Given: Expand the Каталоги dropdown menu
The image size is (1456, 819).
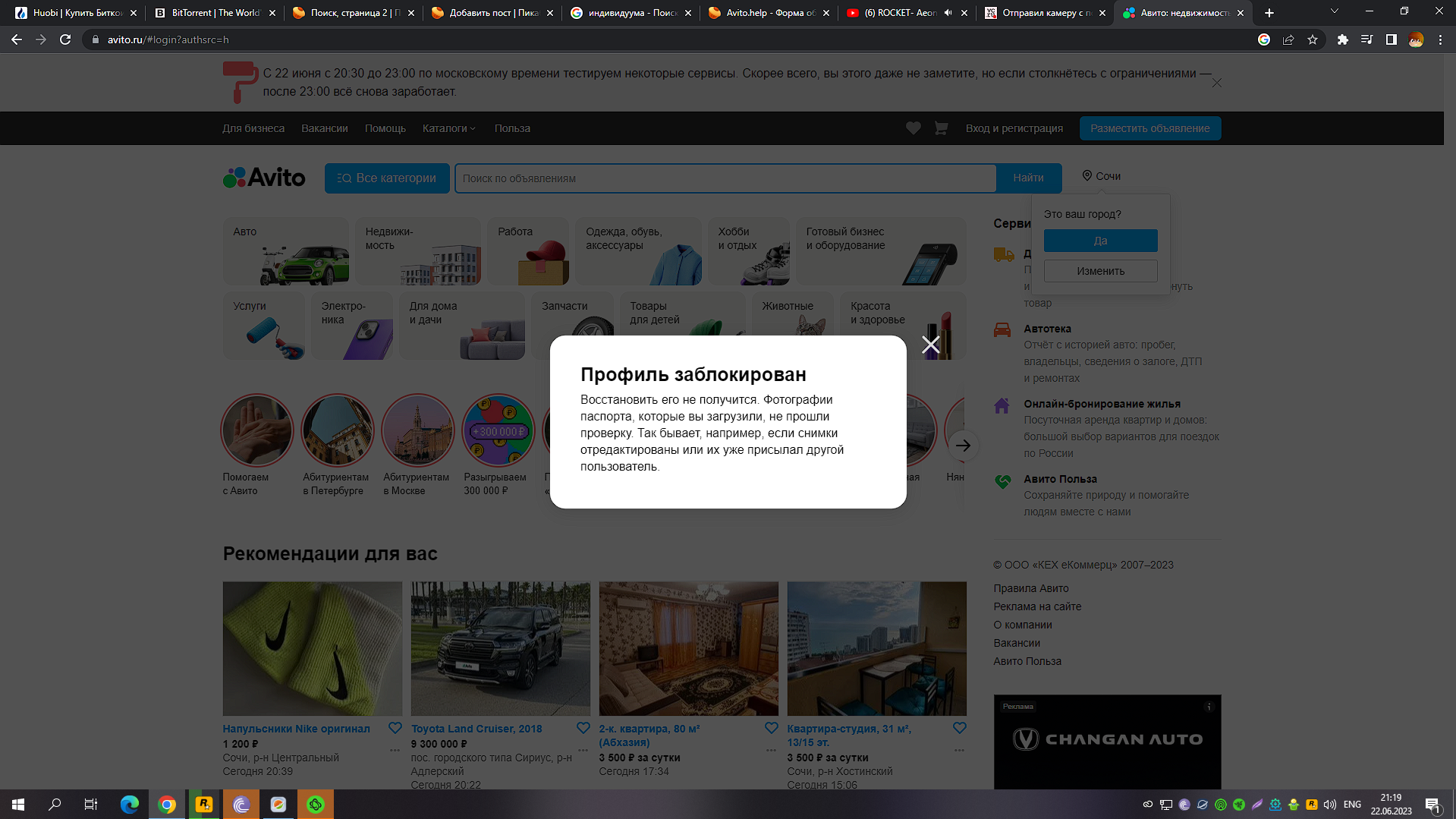Looking at the screenshot, I should pos(449,128).
